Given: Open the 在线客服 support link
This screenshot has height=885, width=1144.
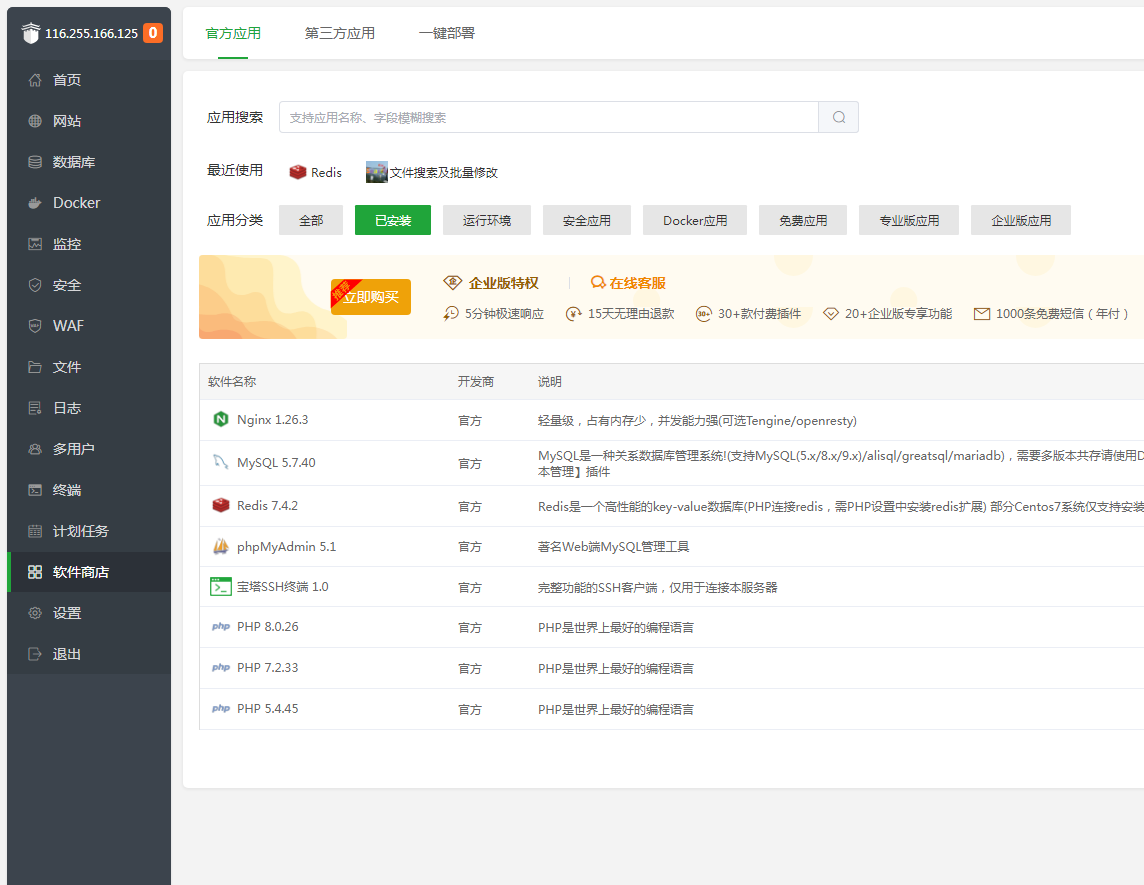Looking at the screenshot, I should [637, 283].
